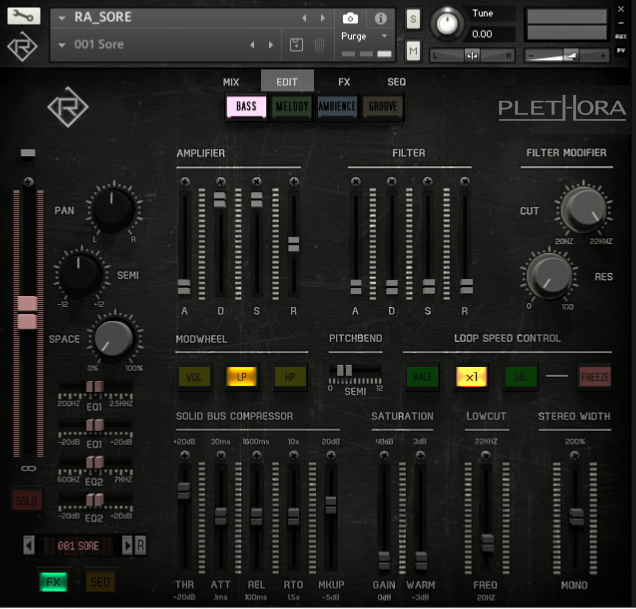Select previous snapshot next to 001 Sore
Image resolution: width=636 pixels, height=609 pixels.
(252, 45)
